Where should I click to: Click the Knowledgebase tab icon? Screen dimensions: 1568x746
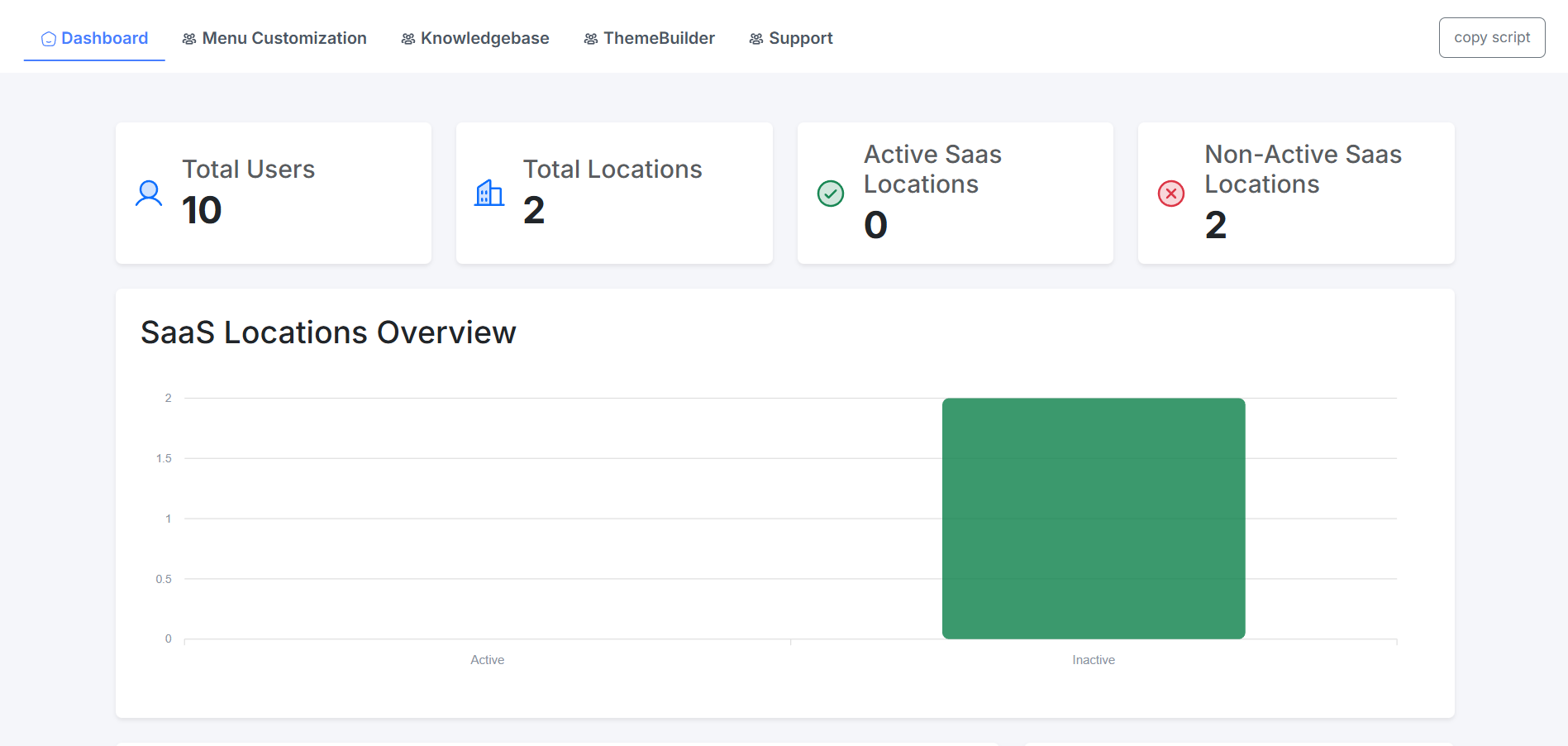pyautogui.click(x=407, y=39)
